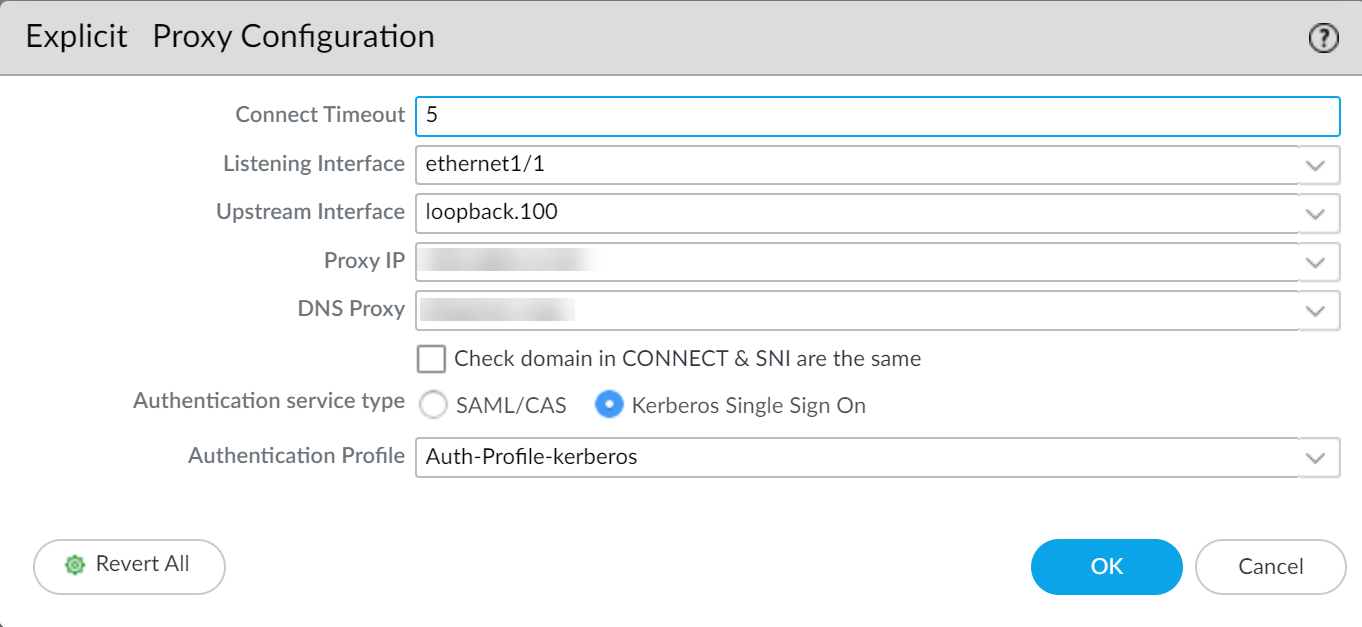Expand the Upstream Interface dropdown arrow
The height and width of the screenshot is (627, 1362).
(x=1318, y=213)
